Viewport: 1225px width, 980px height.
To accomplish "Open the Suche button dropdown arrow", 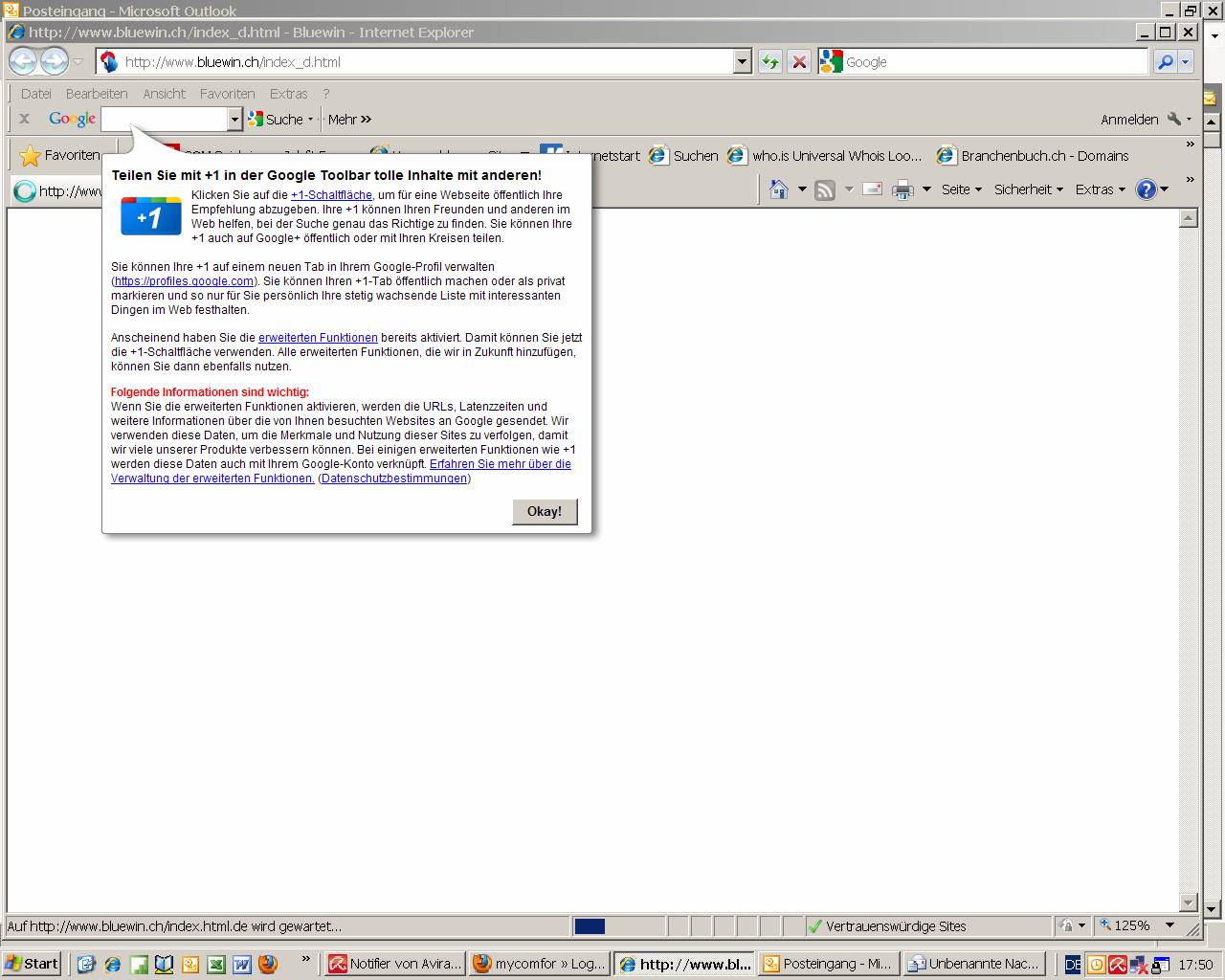I will click(310, 120).
